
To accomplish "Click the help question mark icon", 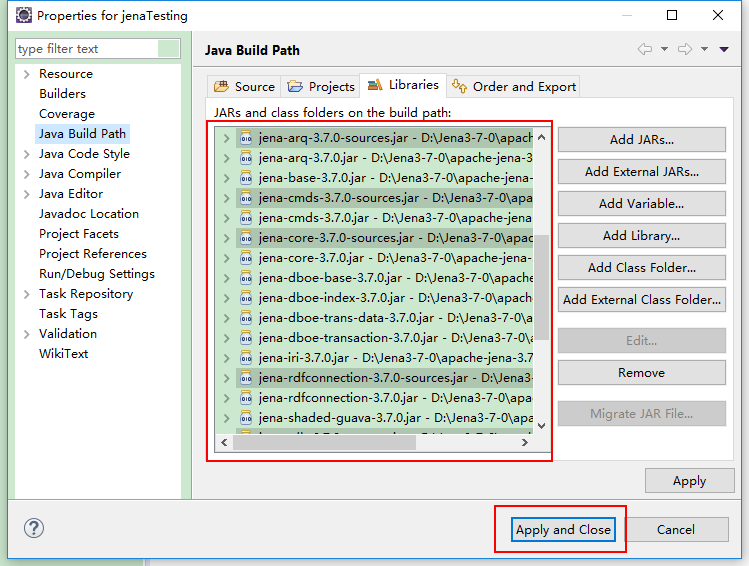I will coord(34,529).
